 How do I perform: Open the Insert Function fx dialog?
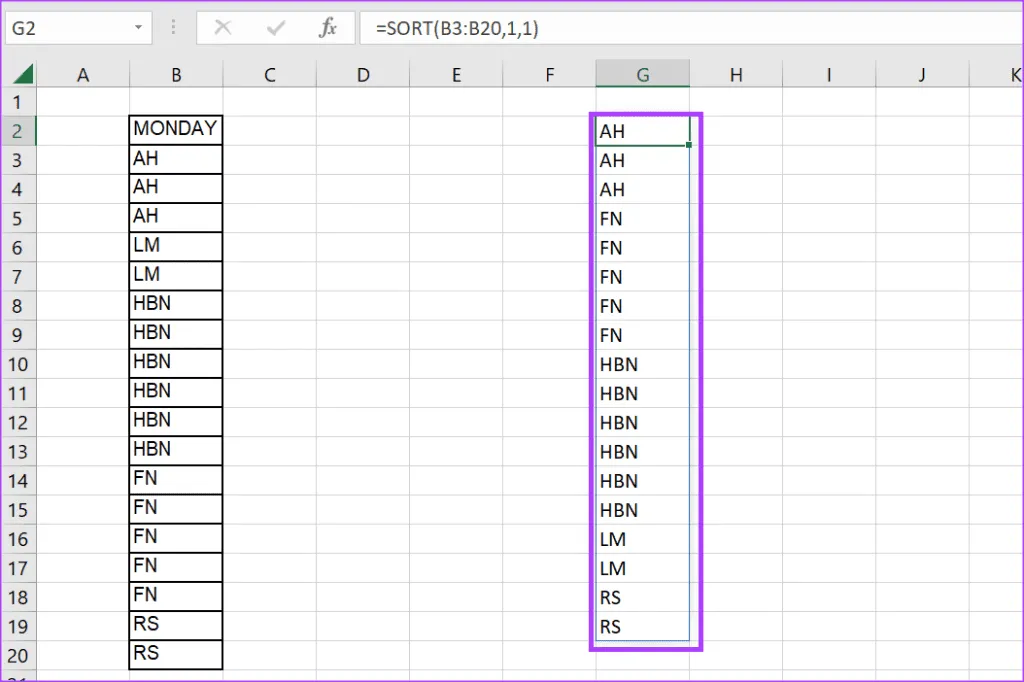click(x=328, y=29)
